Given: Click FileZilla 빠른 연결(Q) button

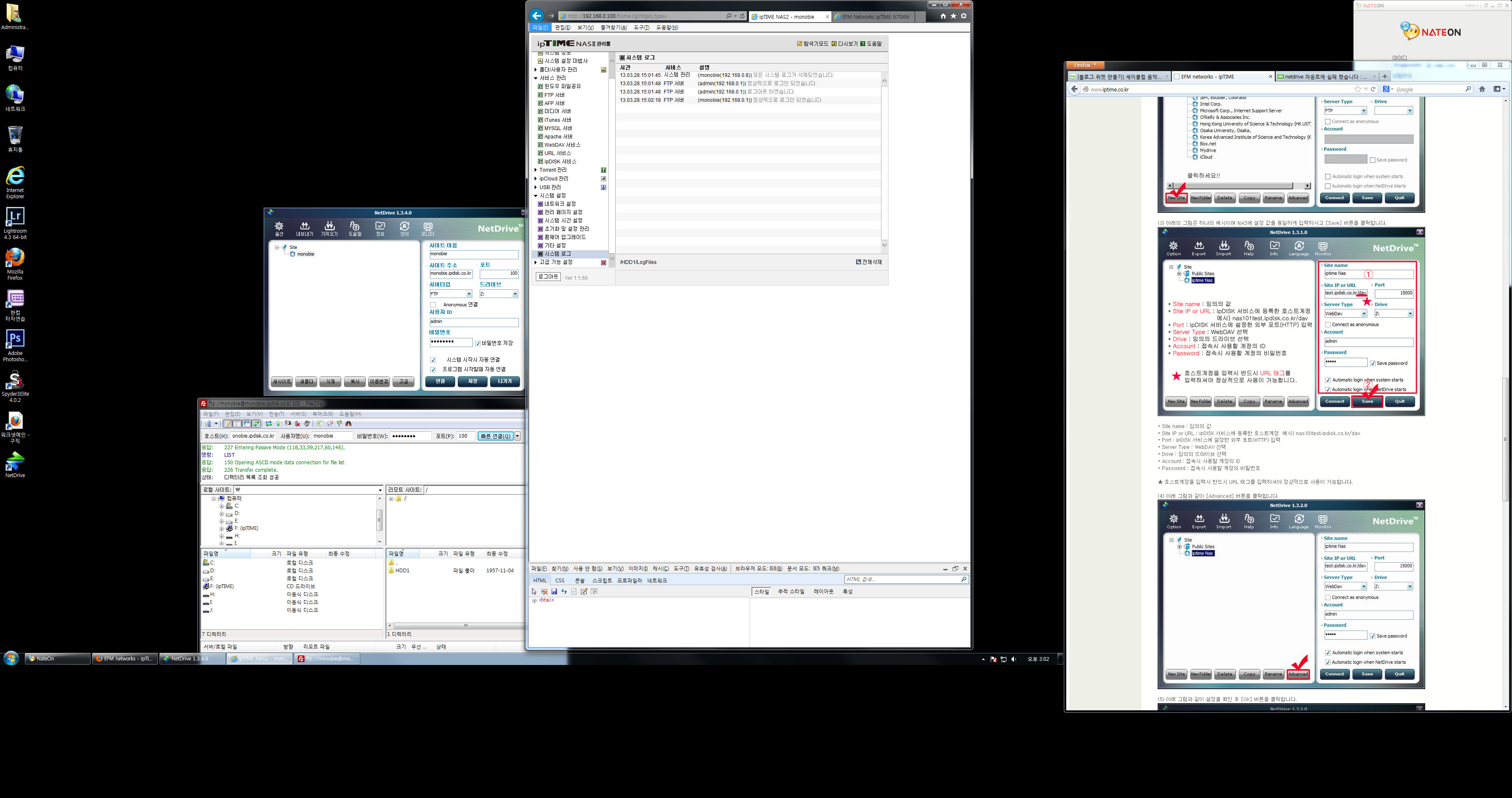Looking at the screenshot, I should click(496, 436).
